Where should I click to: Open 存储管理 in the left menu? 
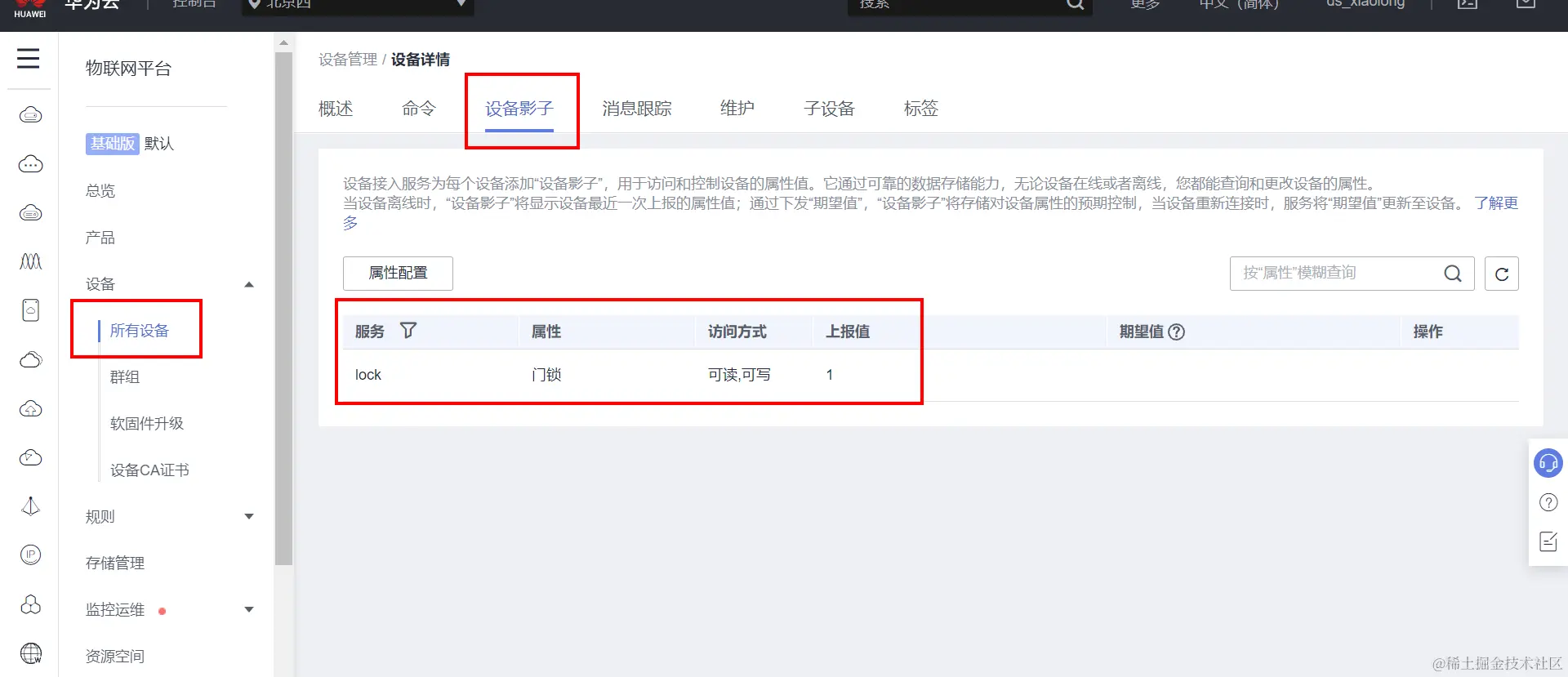(115, 563)
